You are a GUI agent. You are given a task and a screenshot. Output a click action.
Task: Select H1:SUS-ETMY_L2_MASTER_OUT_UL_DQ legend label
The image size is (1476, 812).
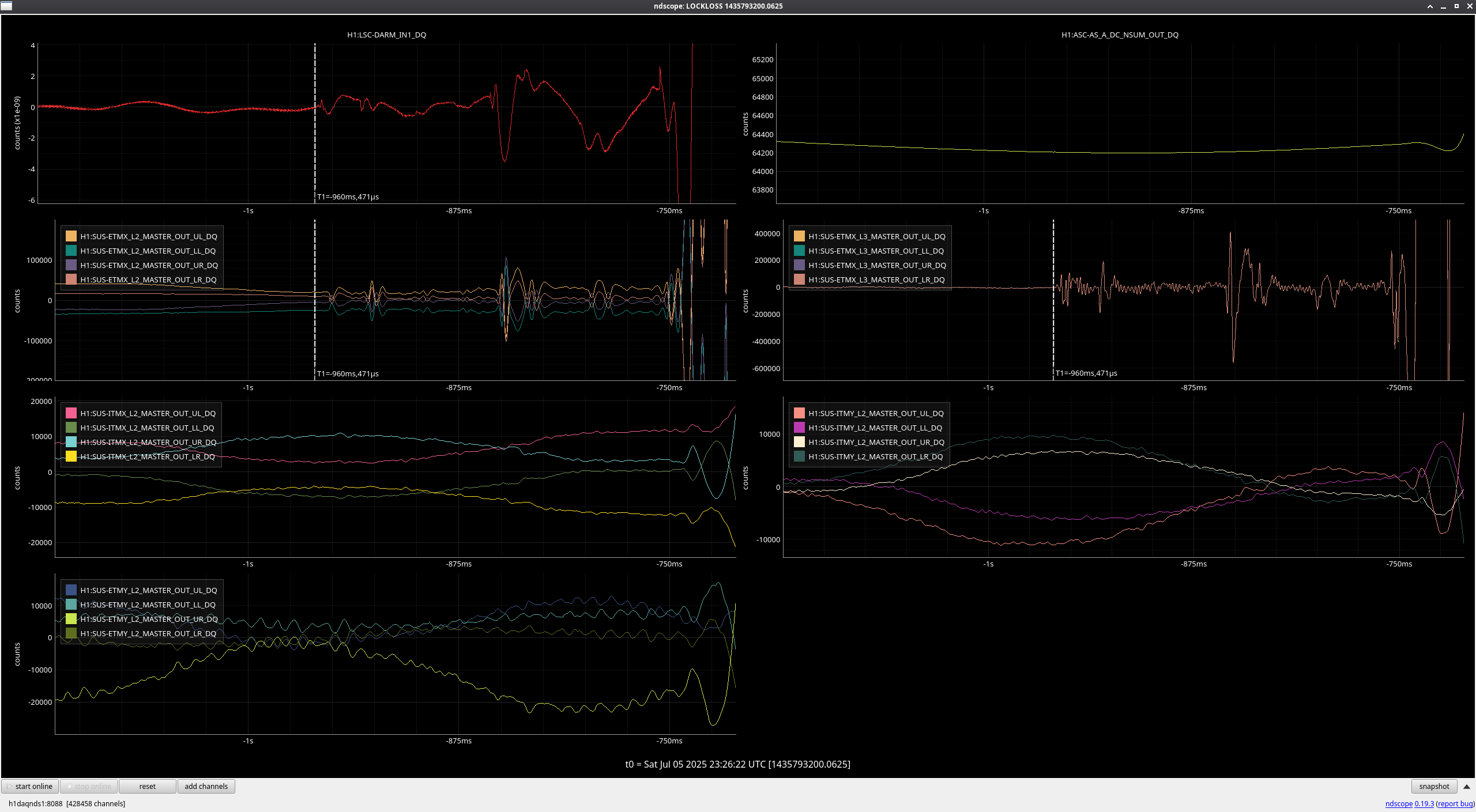pyautogui.click(x=149, y=590)
